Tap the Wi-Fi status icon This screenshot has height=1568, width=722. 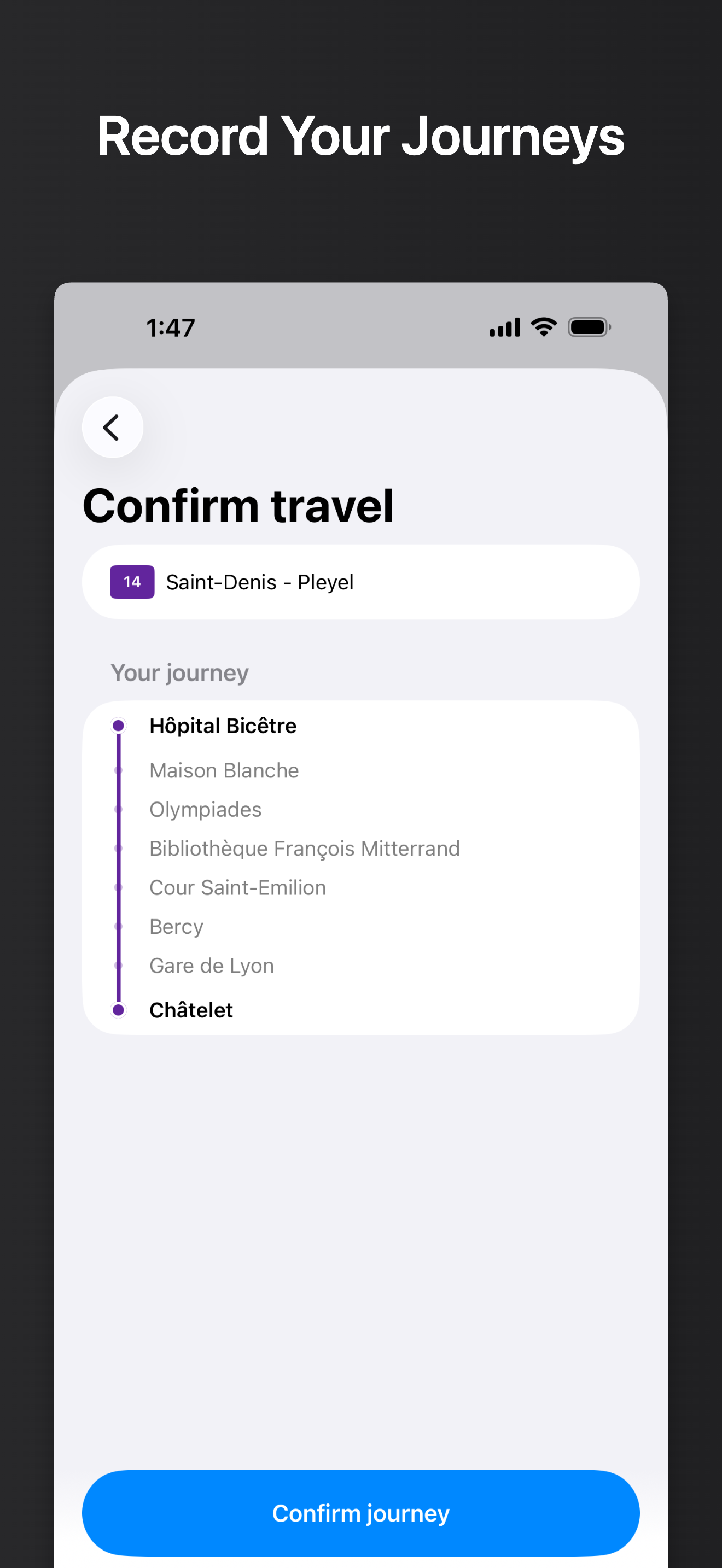(x=544, y=327)
